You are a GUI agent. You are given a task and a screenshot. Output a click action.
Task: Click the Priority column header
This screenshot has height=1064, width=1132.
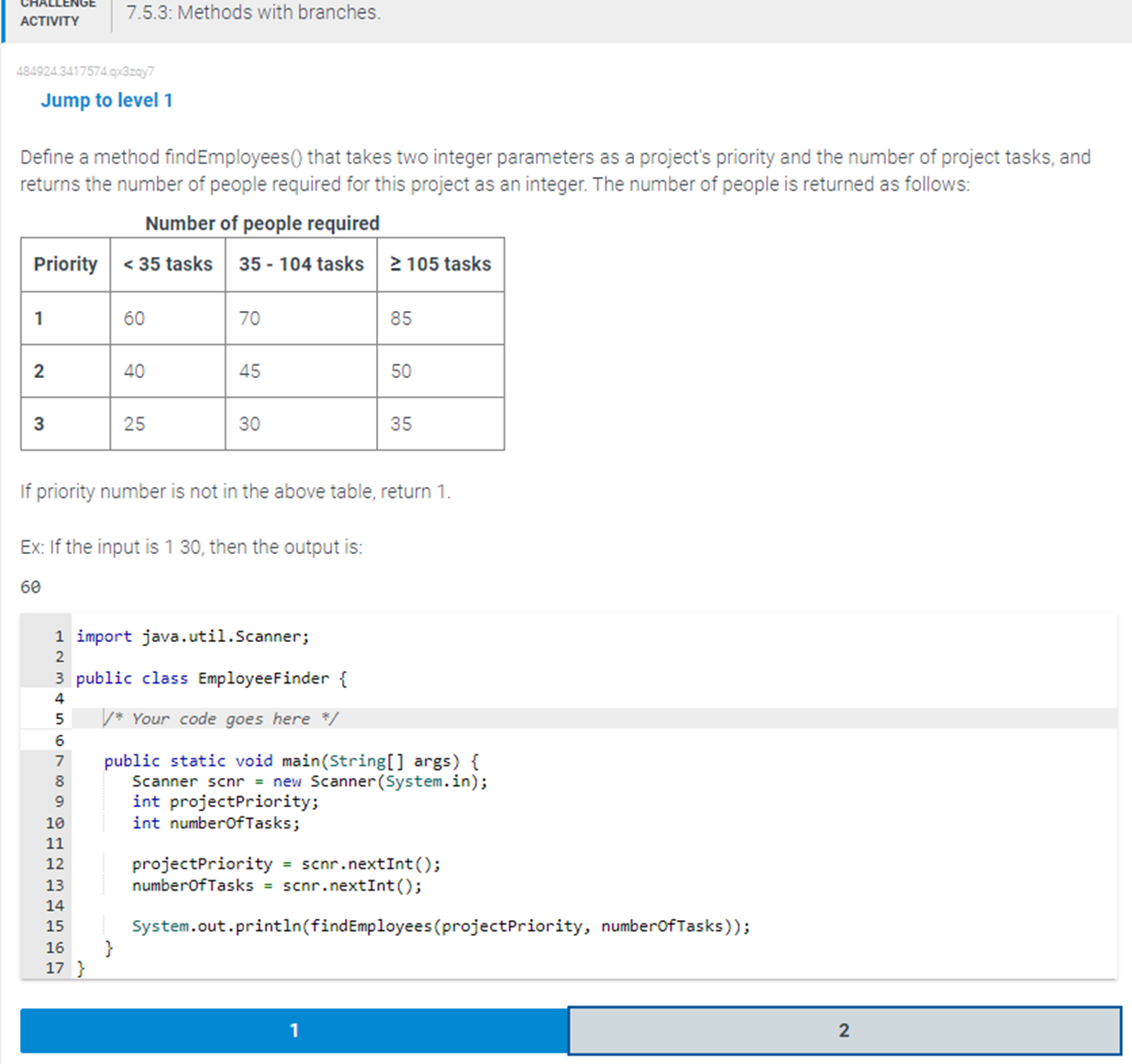65,264
